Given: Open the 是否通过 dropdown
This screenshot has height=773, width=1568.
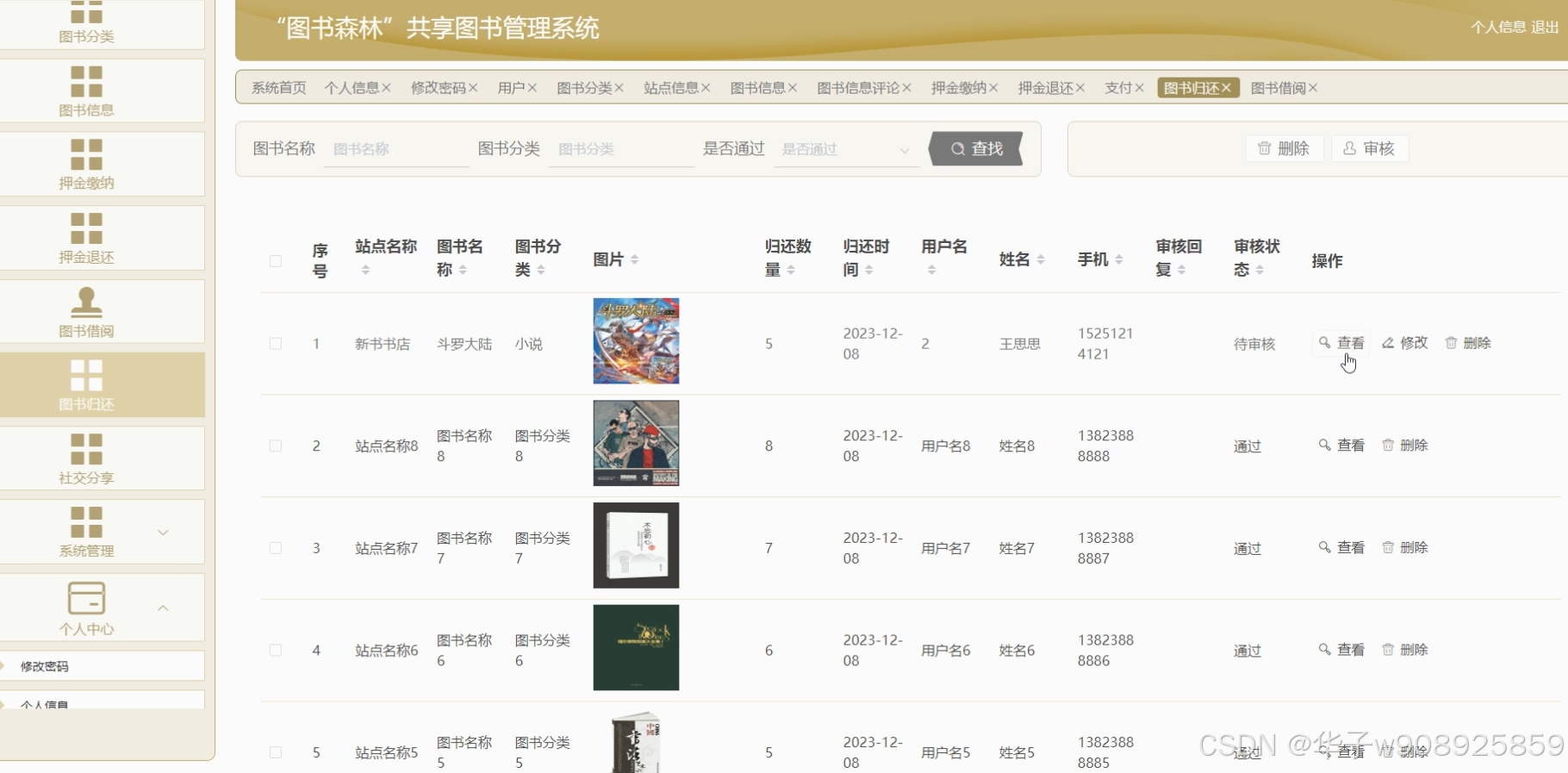Looking at the screenshot, I should [845, 149].
